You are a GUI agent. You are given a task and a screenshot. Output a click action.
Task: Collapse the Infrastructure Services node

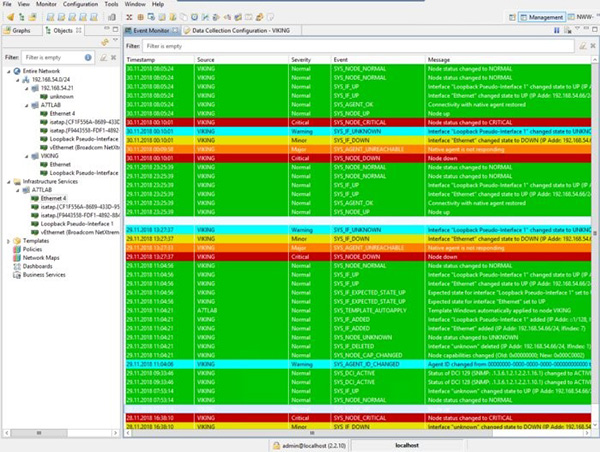click(x=9, y=182)
